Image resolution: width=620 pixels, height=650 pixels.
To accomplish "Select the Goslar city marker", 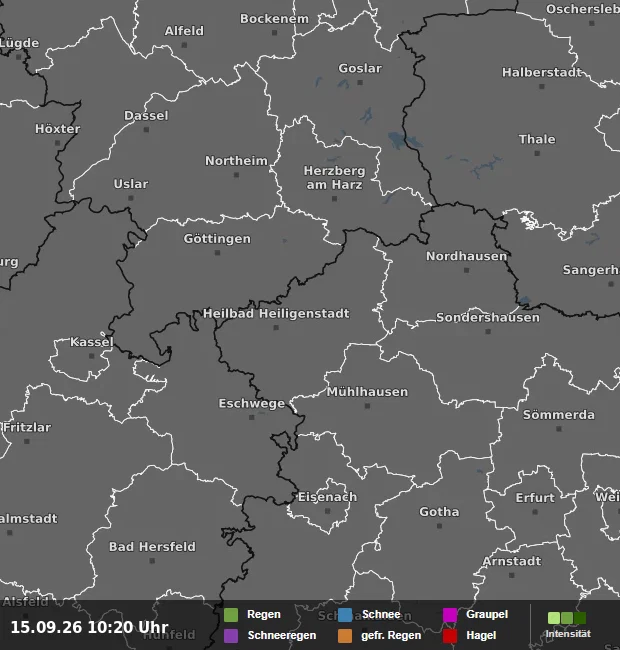I will click(360, 82).
